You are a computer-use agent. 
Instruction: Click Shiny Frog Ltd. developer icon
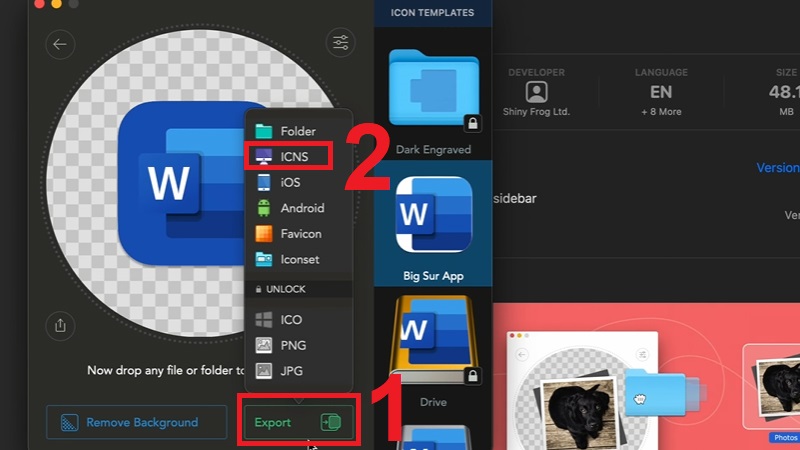pyautogui.click(x=536, y=92)
